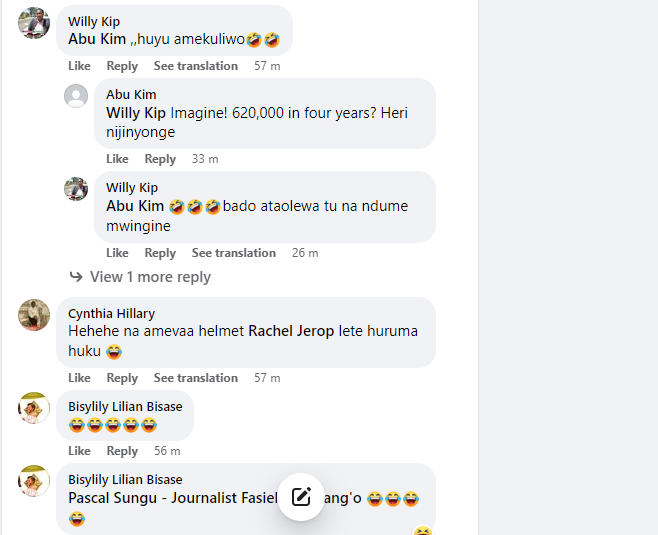This screenshot has height=535, width=658.
Task: Open Willy Kip's avatar in the reply thread
Action: pos(76,189)
